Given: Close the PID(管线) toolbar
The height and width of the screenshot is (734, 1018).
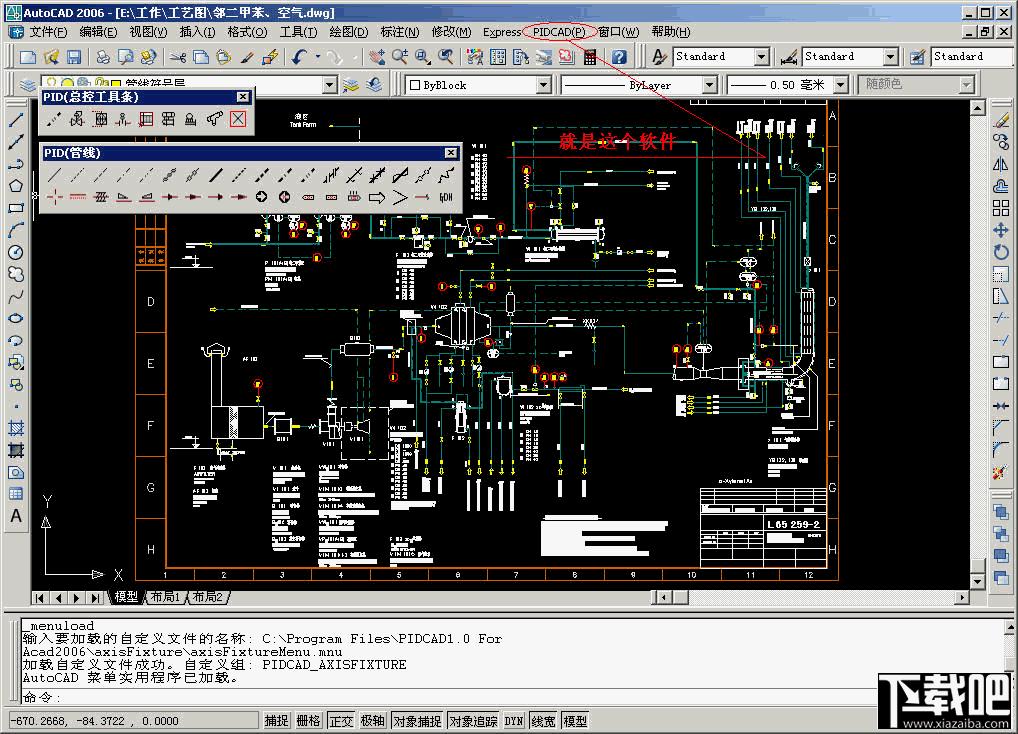Looking at the screenshot, I should coord(451,153).
